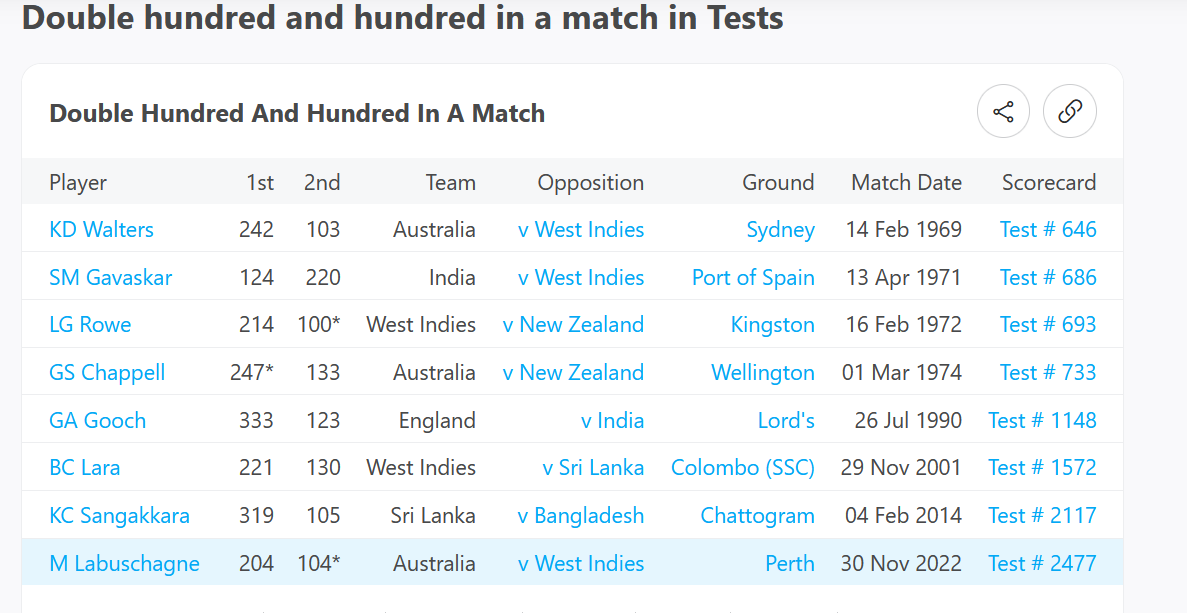The height and width of the screenshot is (613, 1187).
Task: Click Port of Spain ground link
Action: pos(753,277)
